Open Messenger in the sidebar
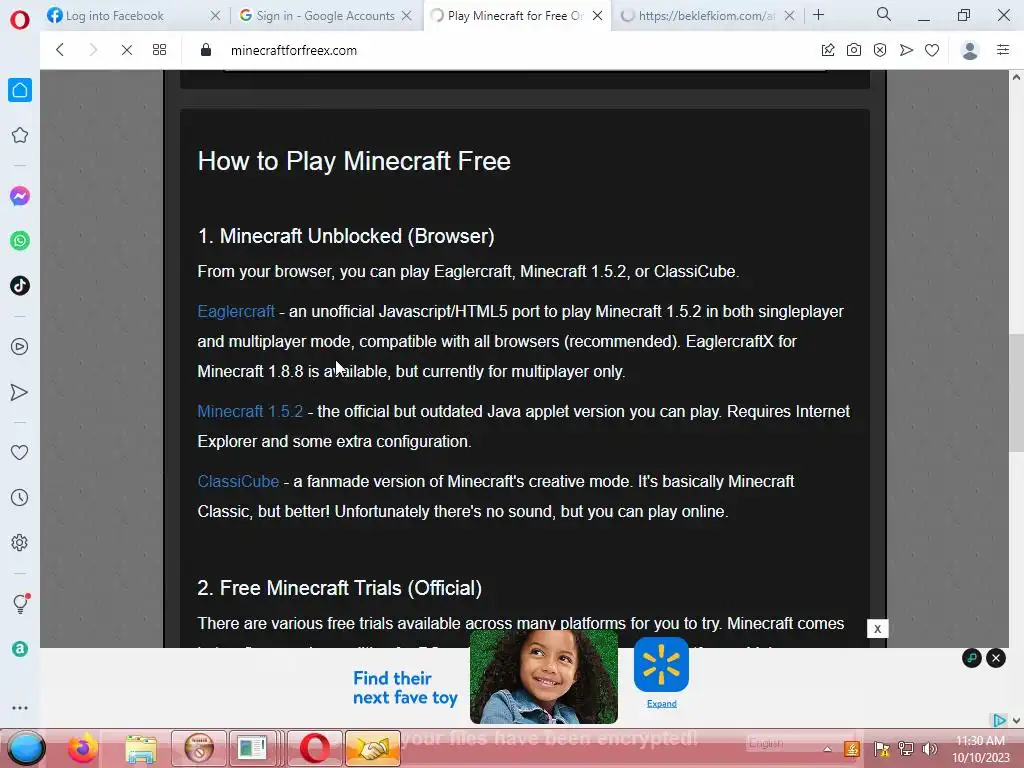This screenshot has height=768, width=1024. [20, 196]
